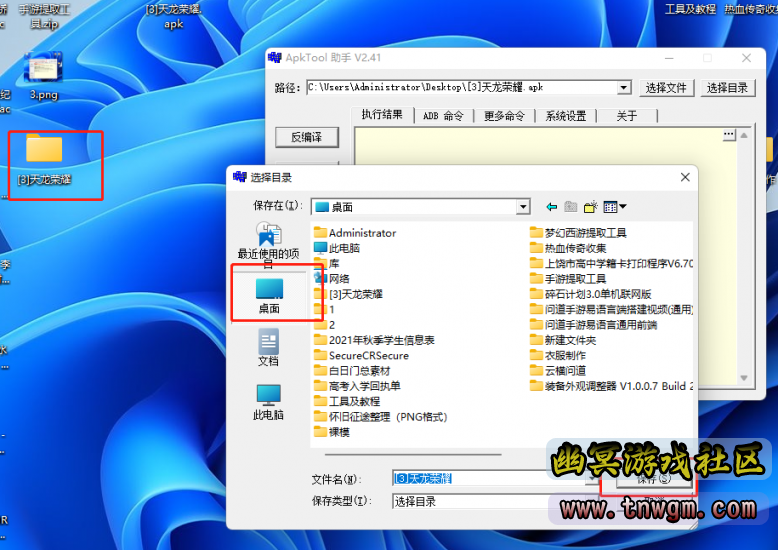
Task: Select the 3.png file on the desktop
Action: click(x=44, y=75)
